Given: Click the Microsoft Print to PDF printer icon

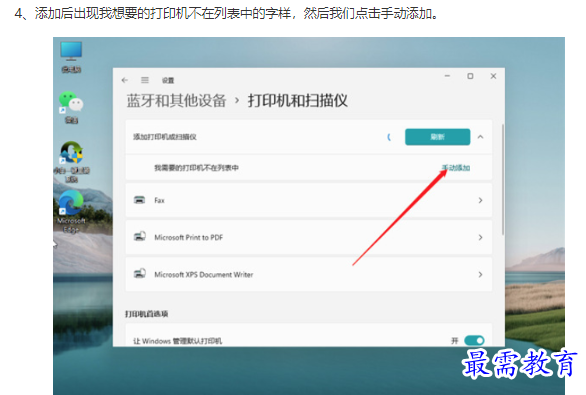Looking at the screenshot, I should [x=139, y=237].
